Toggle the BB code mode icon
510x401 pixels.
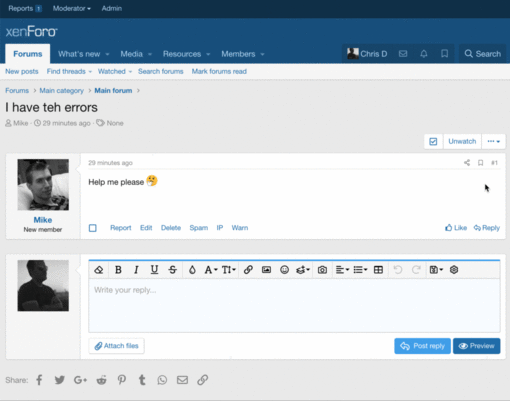(x=454, y=270)
